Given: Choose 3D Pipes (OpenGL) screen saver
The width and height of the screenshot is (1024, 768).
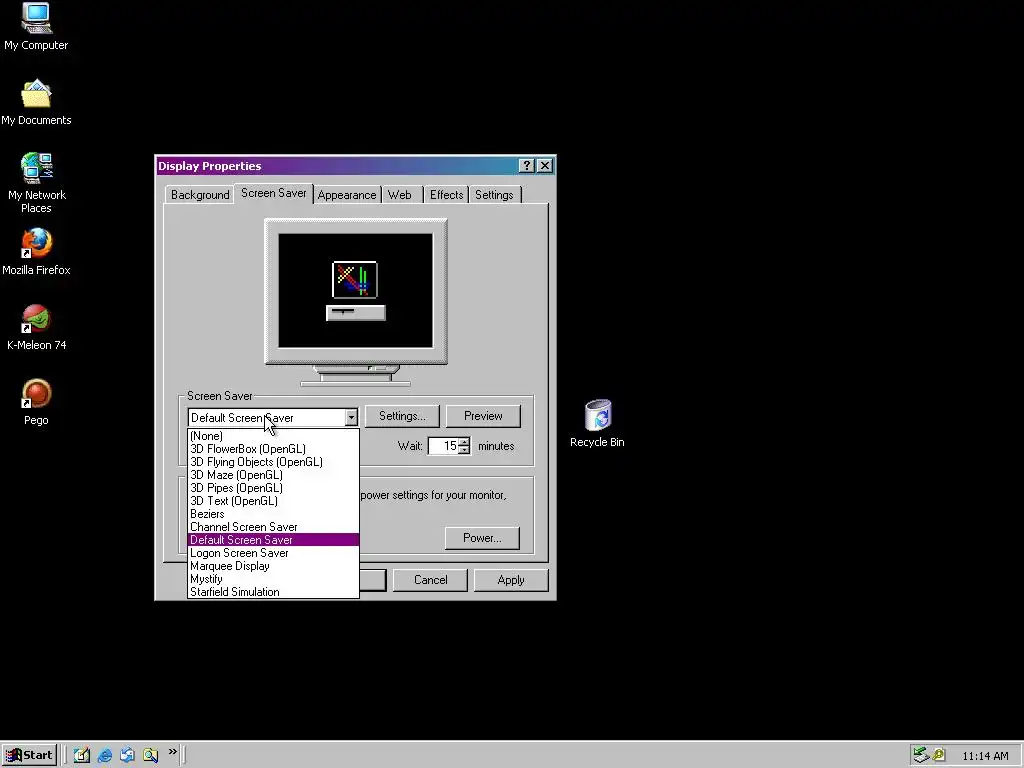Looking at the screenshot, I should (x=273, y=488).
